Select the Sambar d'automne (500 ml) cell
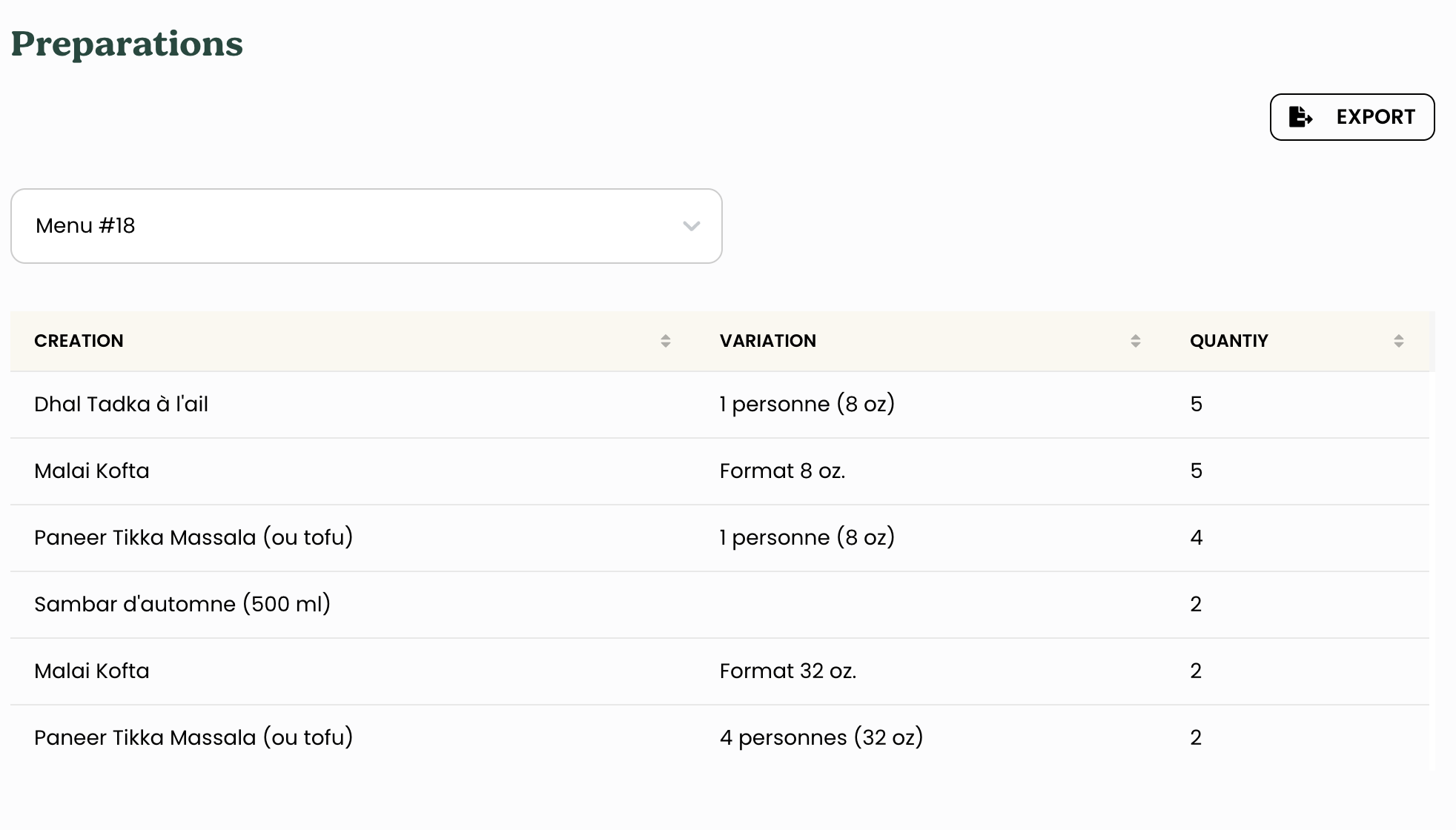 tap(182, 605)
